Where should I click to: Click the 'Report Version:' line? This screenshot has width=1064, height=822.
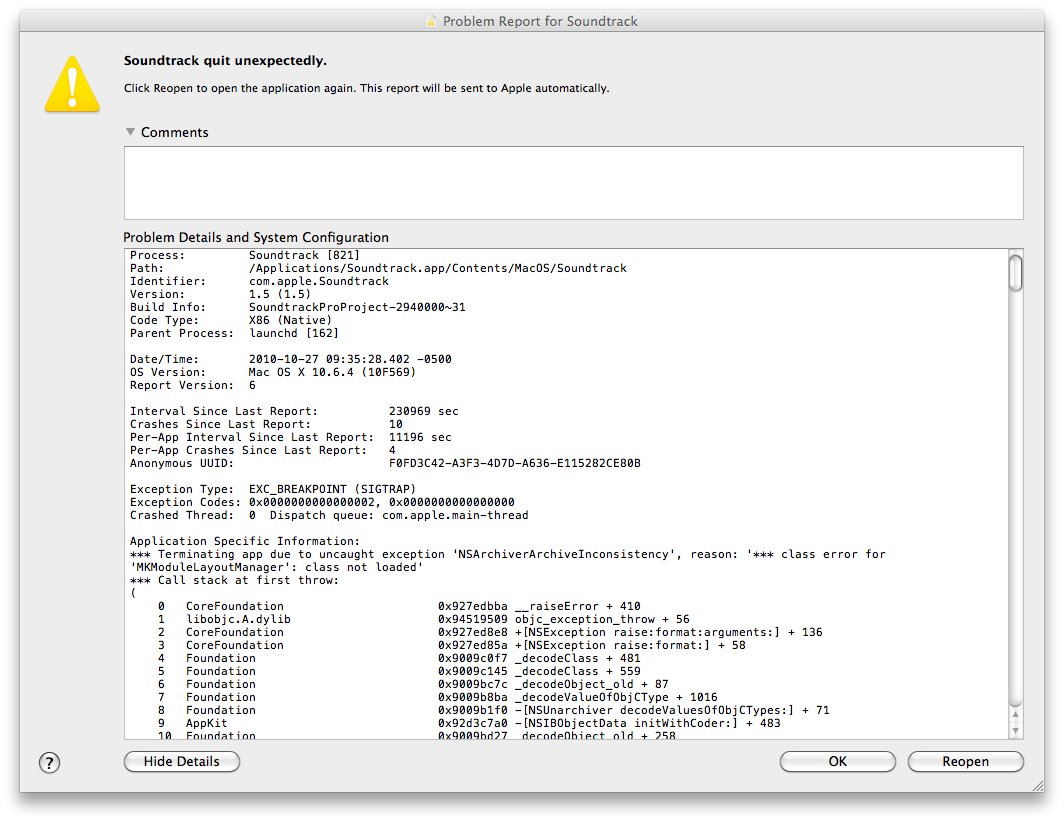pos(193,385)
